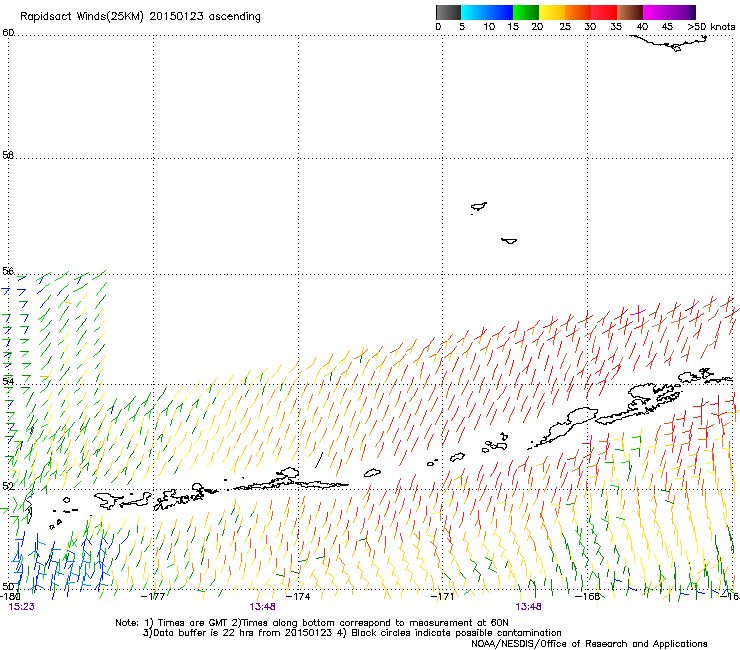Screen dimensions: 740x650
Task: Click the cyan 5-10 knots legend color
Action: tap(474, 12)
